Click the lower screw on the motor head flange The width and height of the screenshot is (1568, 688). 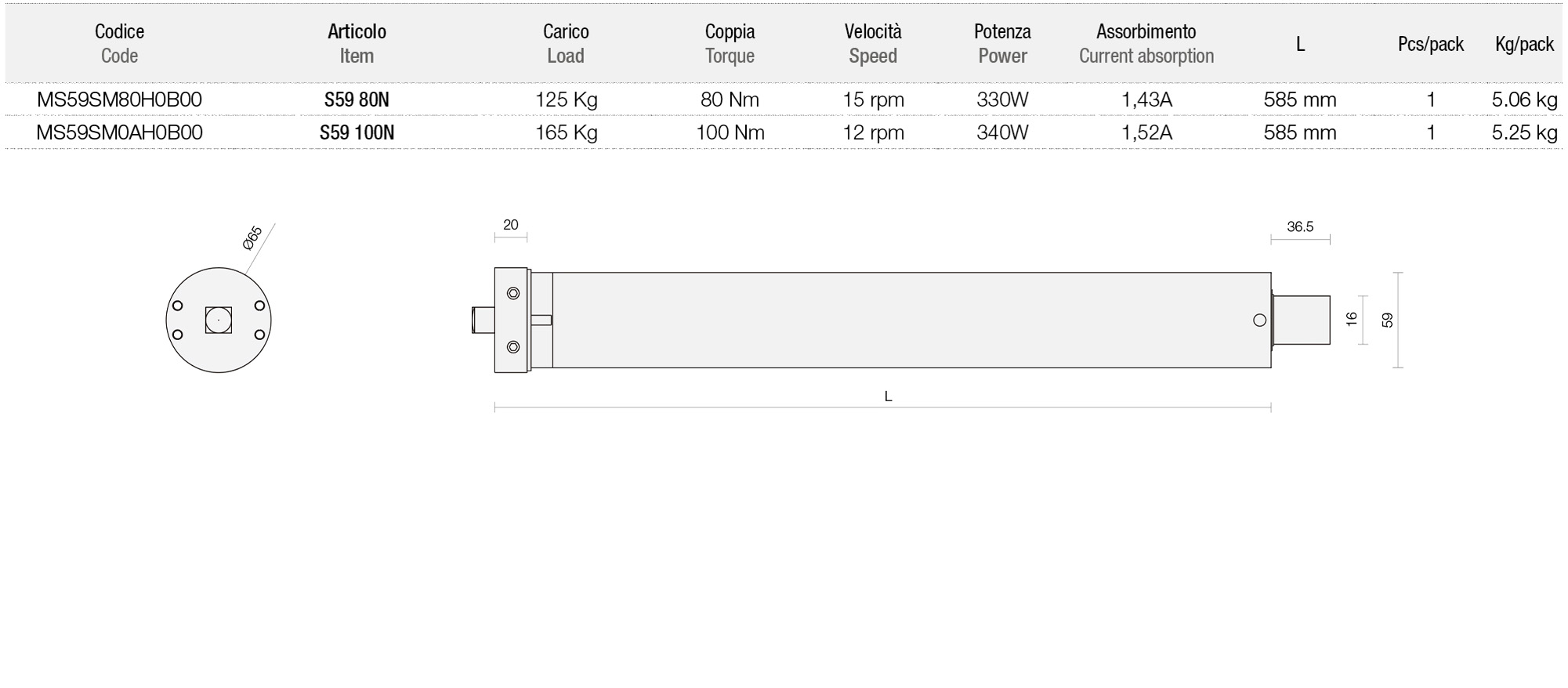pyautogui.click(x=513, y=346)
